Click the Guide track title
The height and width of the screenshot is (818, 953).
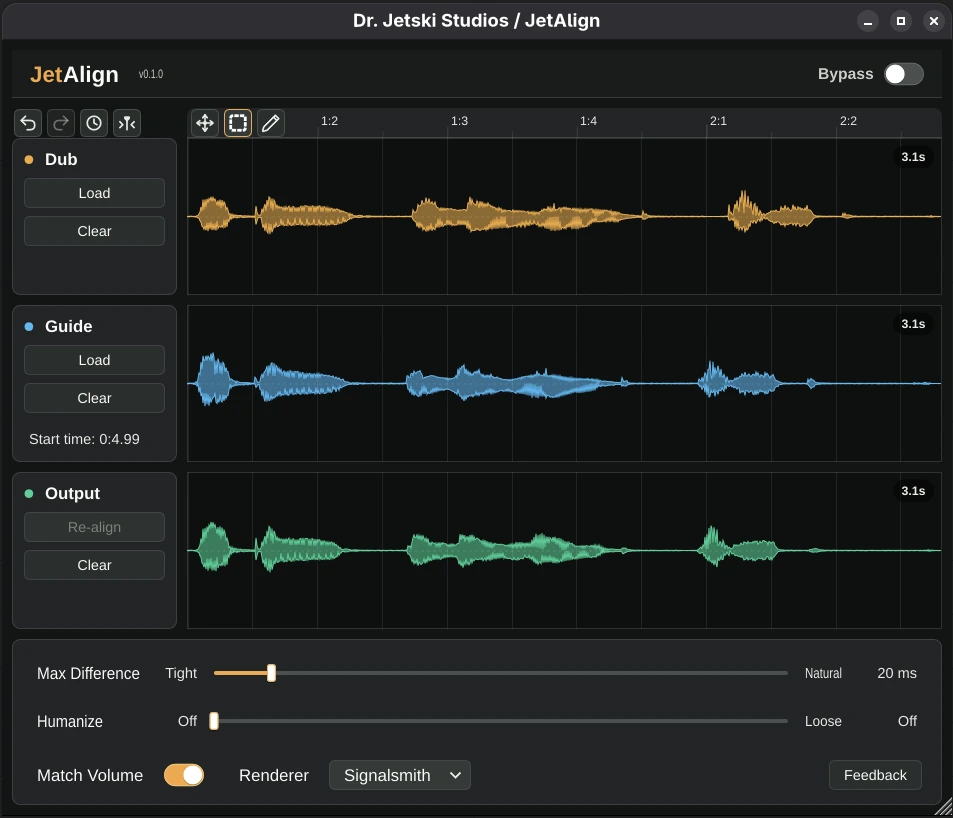[69, 326]
